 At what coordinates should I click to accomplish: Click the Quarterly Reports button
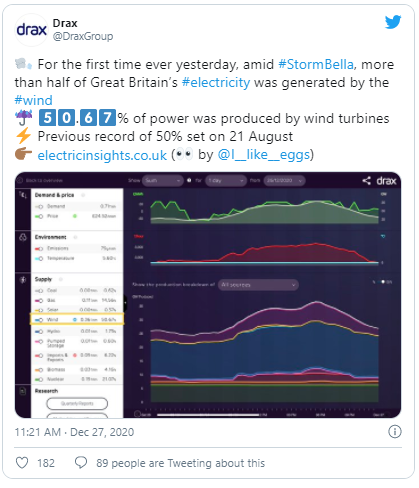pos(77,403)
